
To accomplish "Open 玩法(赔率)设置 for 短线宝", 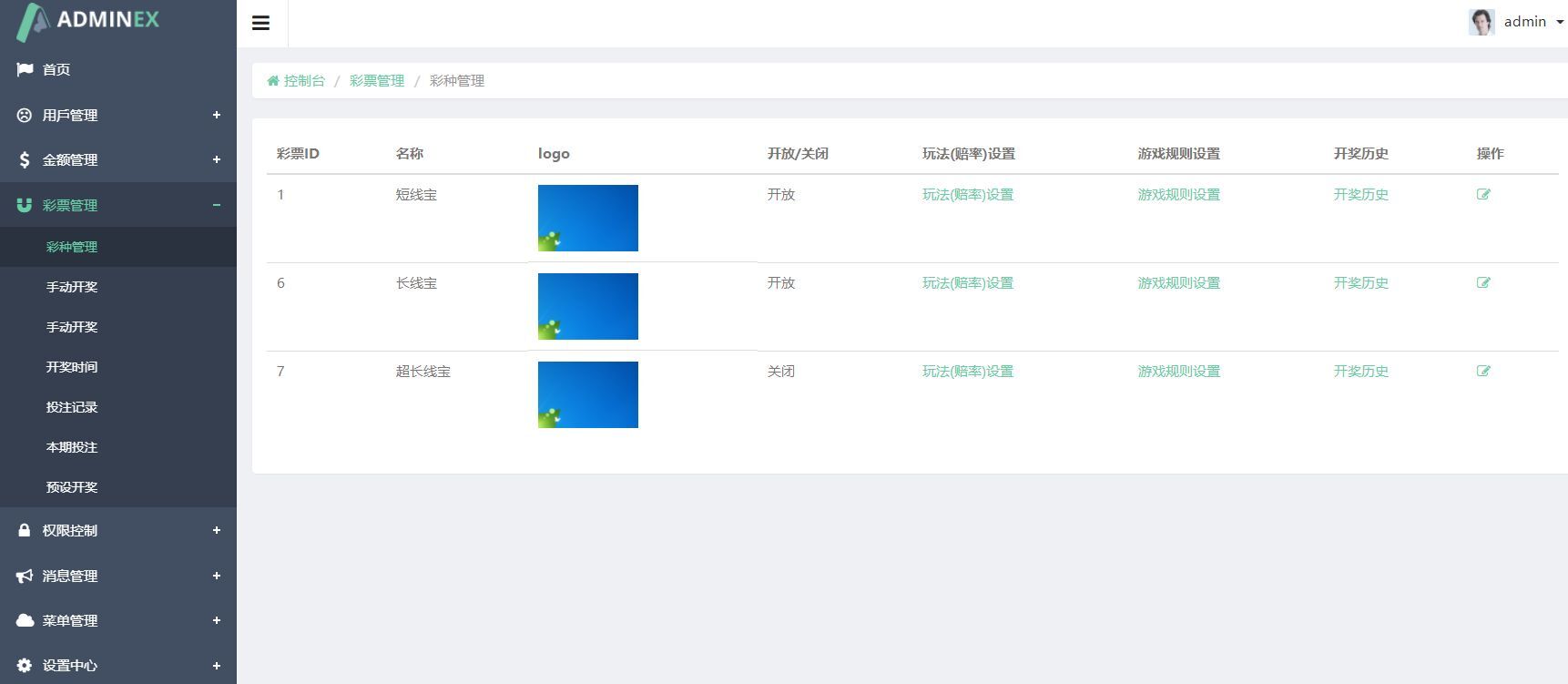I will pyautogui.click(x=968, y=194).
